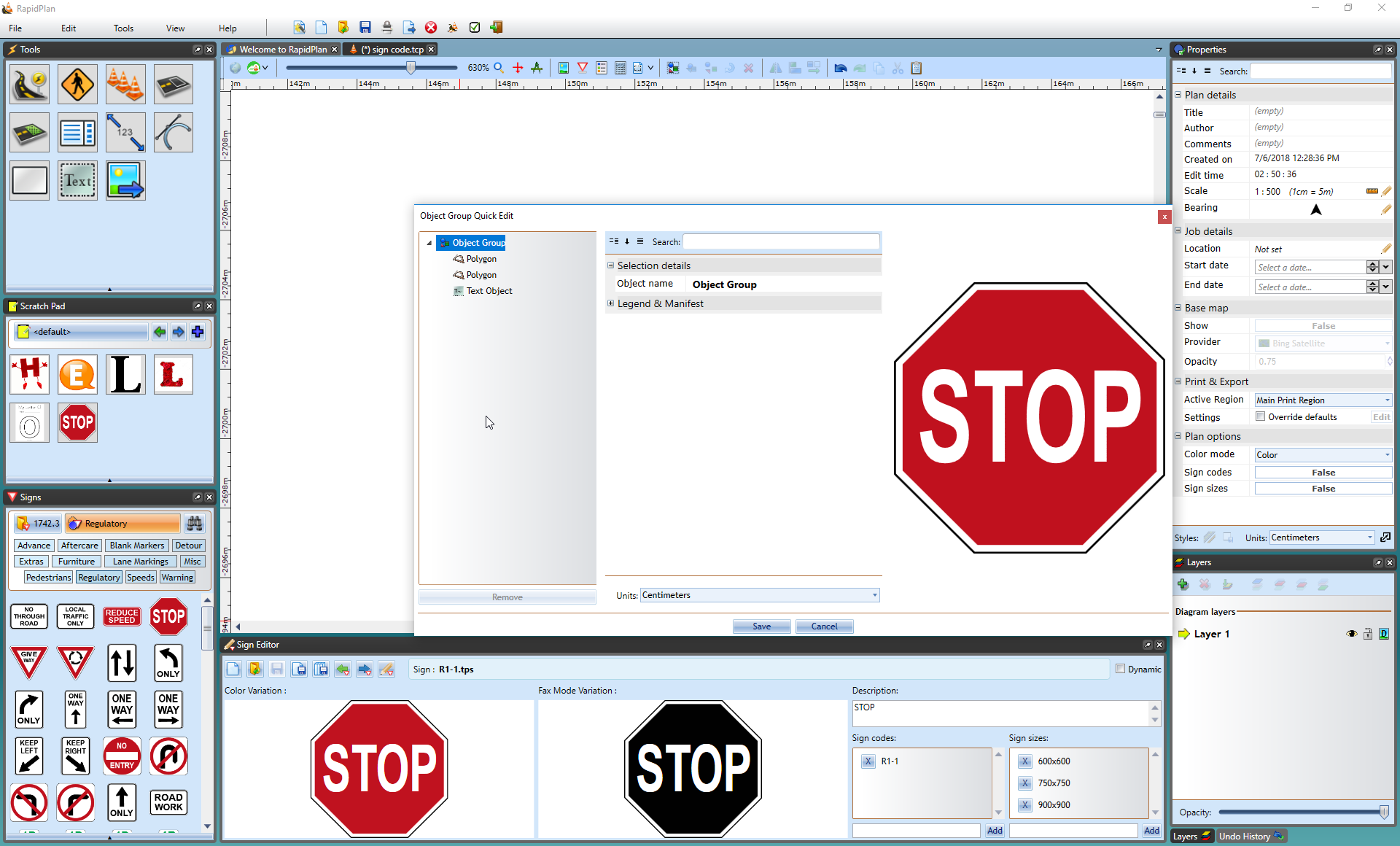Open the Tools menu
Viewport: 1400px width, 846px height.
[x=123, y=28]
